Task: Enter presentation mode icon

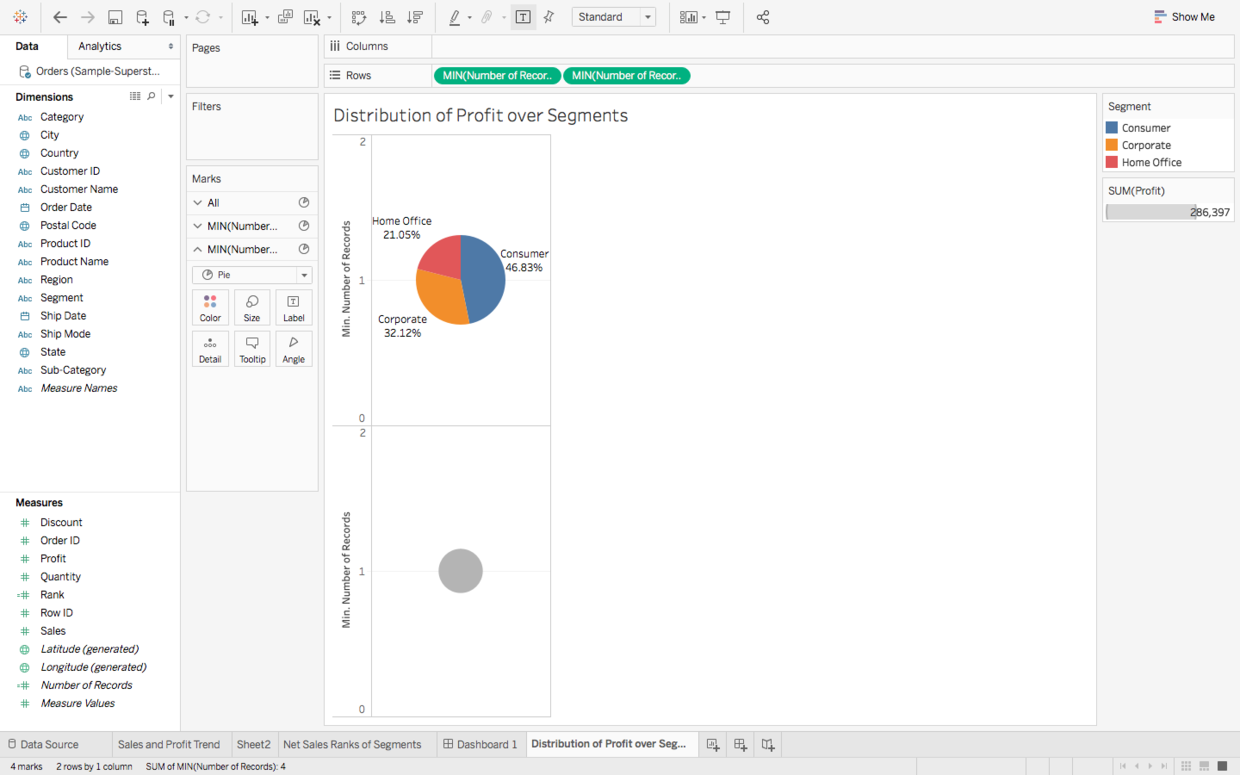Action: (723, 17)
